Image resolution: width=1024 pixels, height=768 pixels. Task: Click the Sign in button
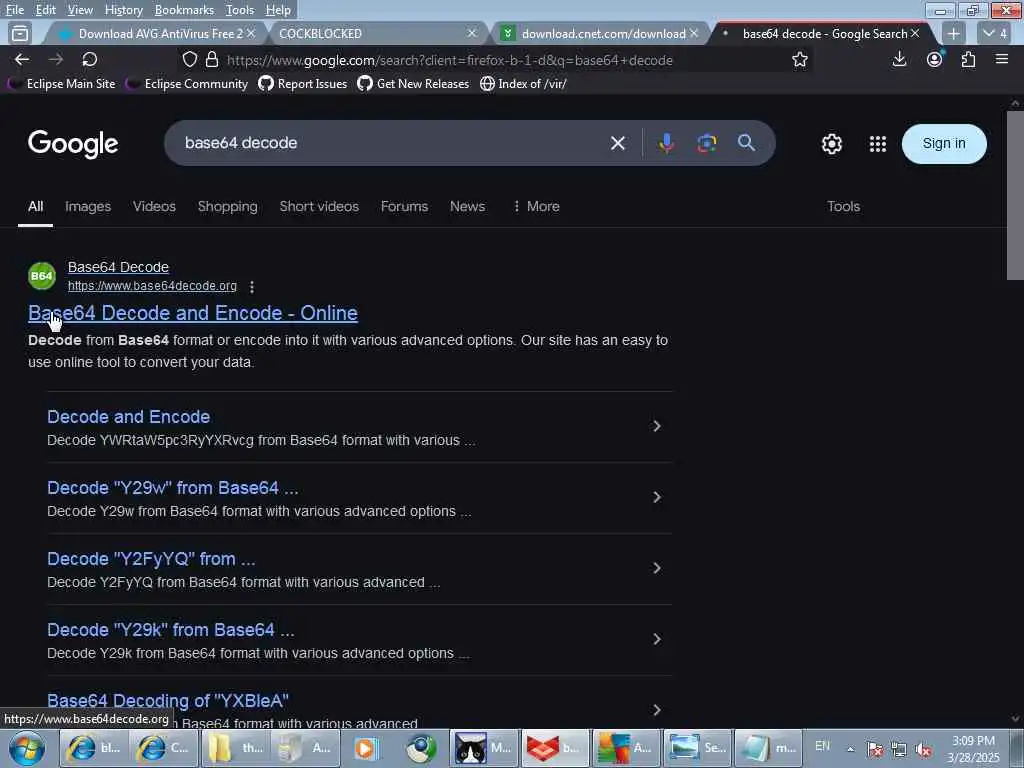click(x=944, y=144)
